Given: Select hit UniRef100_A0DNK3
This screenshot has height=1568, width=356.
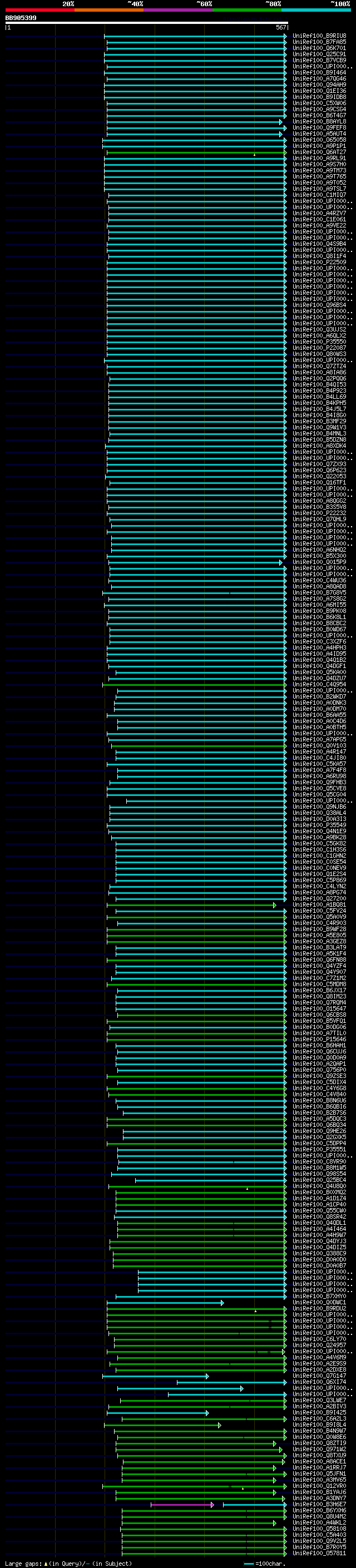Looking at the screenshot, I should click(x=319, y=703).
